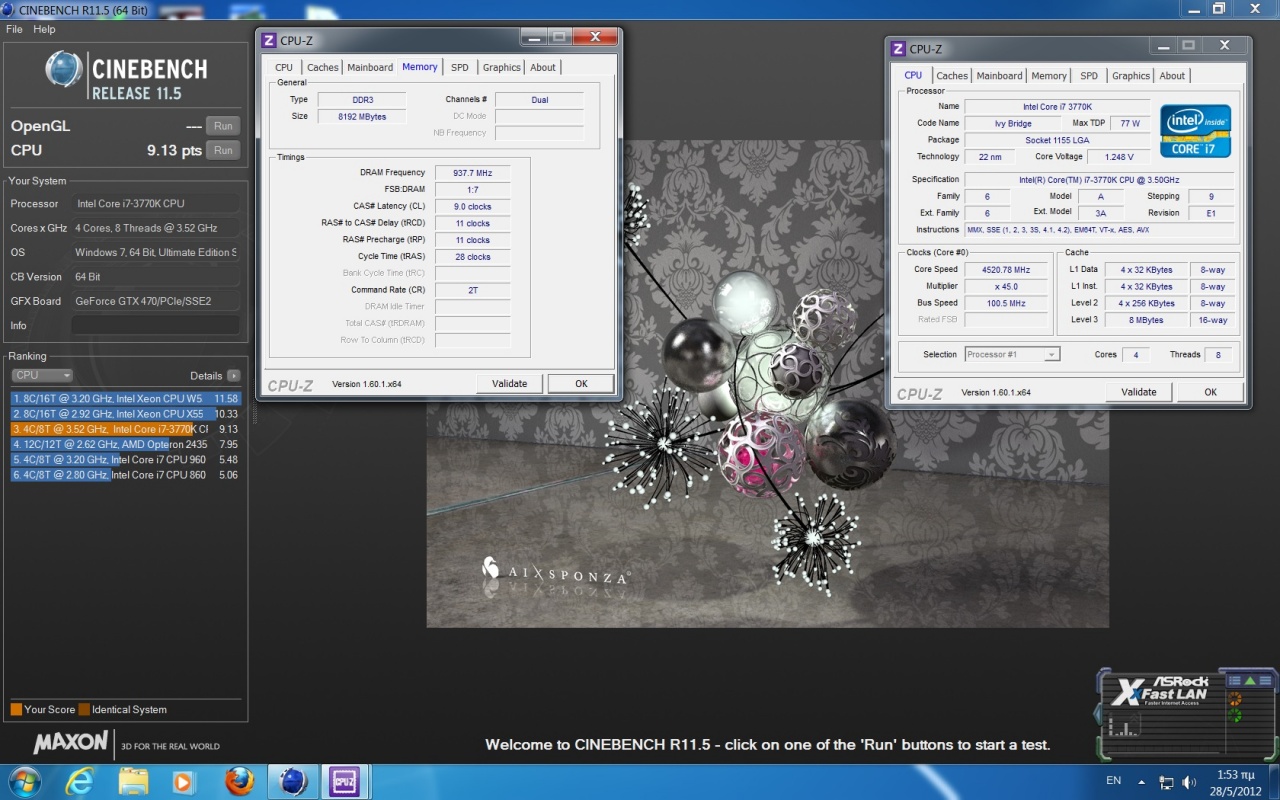Click OK in the processor CPU-Z window
This screenshot has width=1280, height=800.
pos(1210,392)
